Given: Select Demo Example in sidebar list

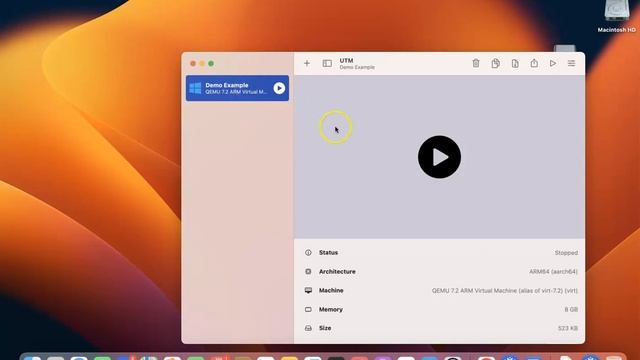Looking at the screenshot, I should point(237,88).
